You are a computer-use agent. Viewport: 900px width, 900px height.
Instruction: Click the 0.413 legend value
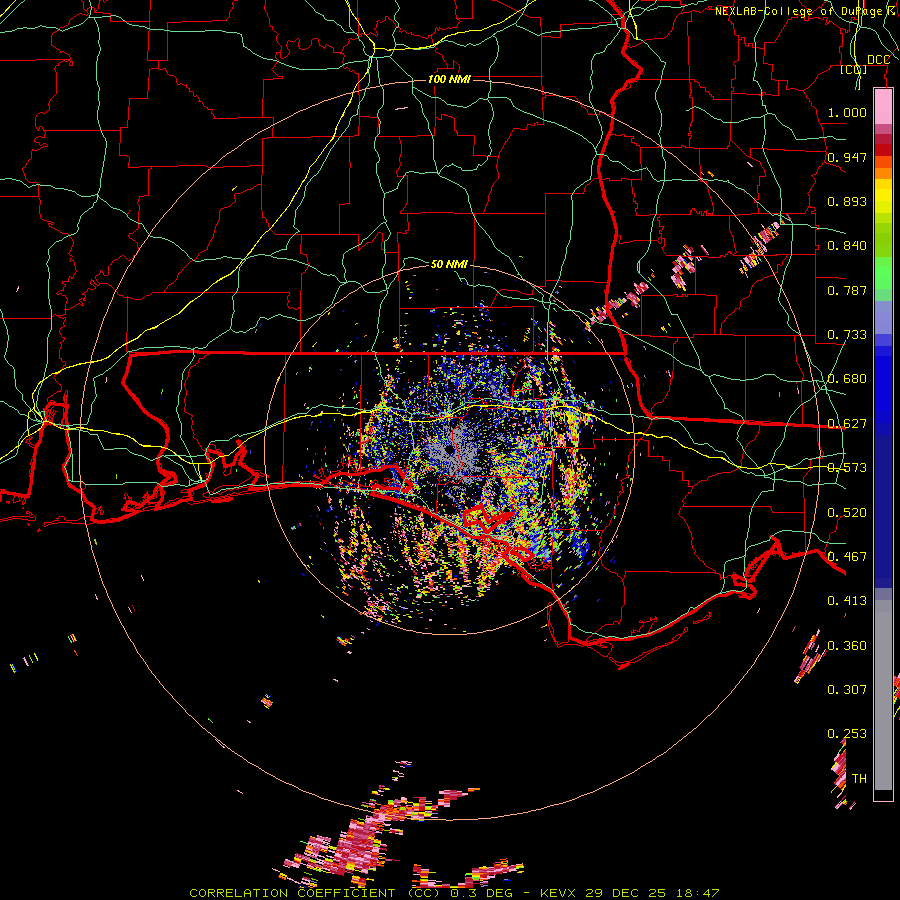[x=847, y=601]
